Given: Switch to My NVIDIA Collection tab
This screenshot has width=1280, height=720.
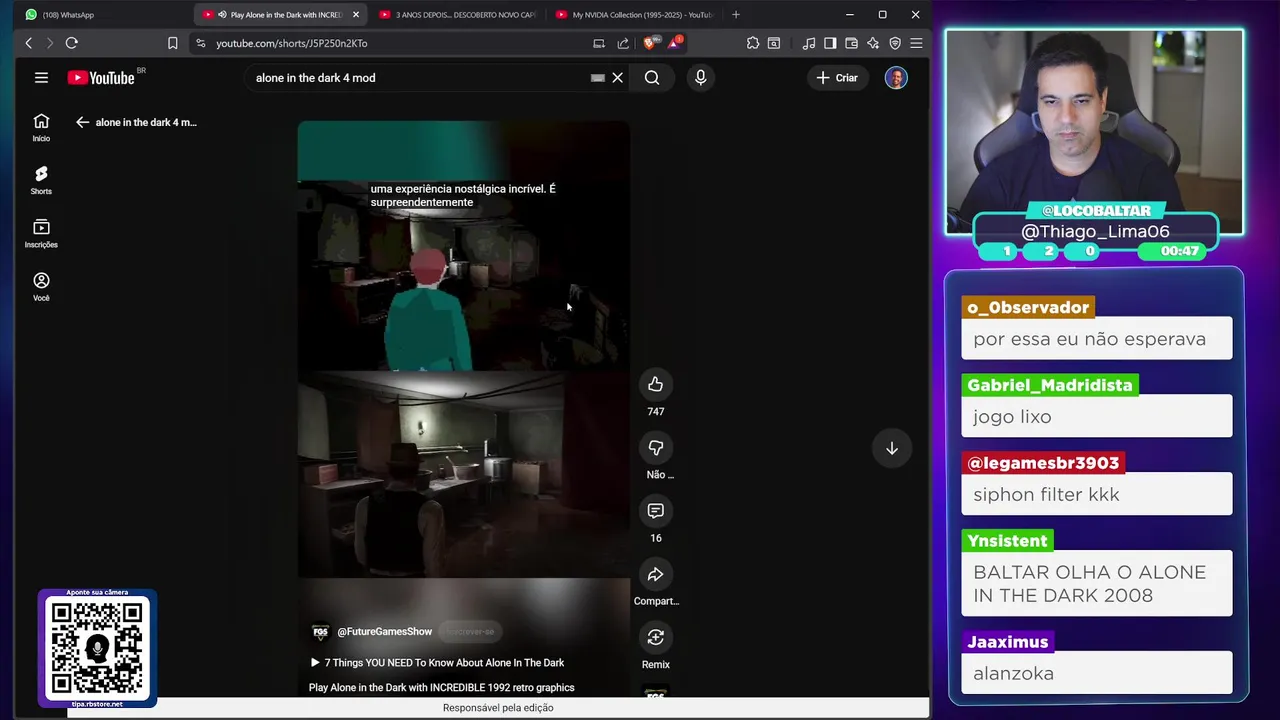Looking at the screenshot, I should pyautogui.click(x=635, y=15).
